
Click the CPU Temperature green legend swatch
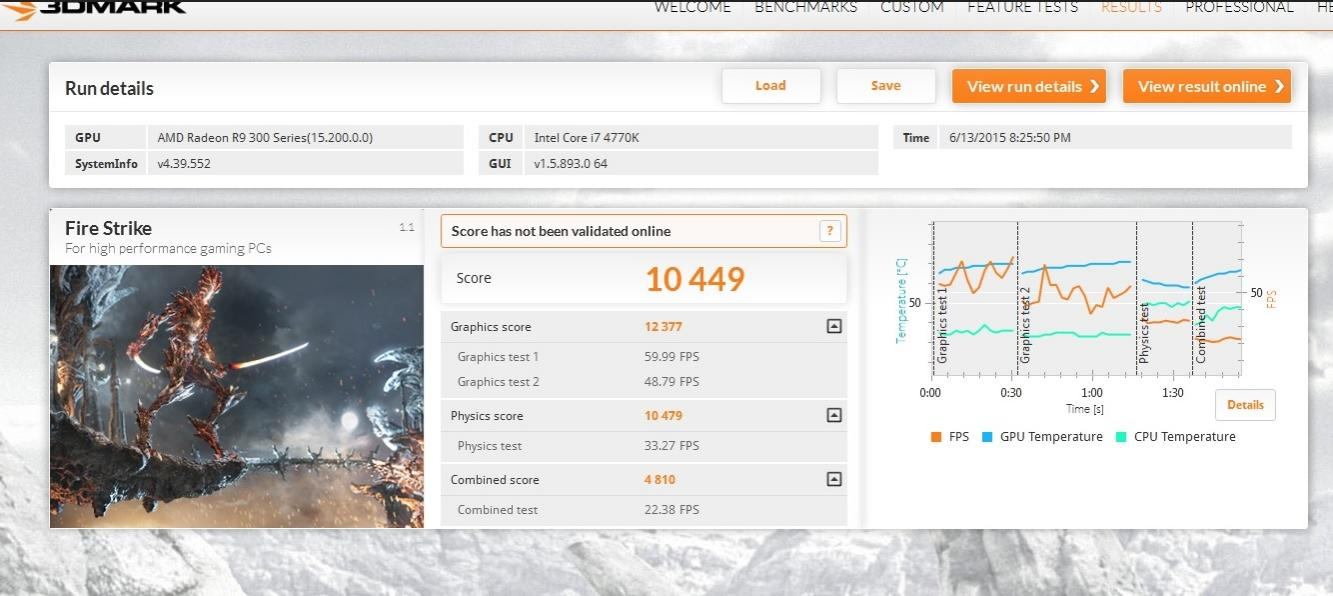(1121, 437)
